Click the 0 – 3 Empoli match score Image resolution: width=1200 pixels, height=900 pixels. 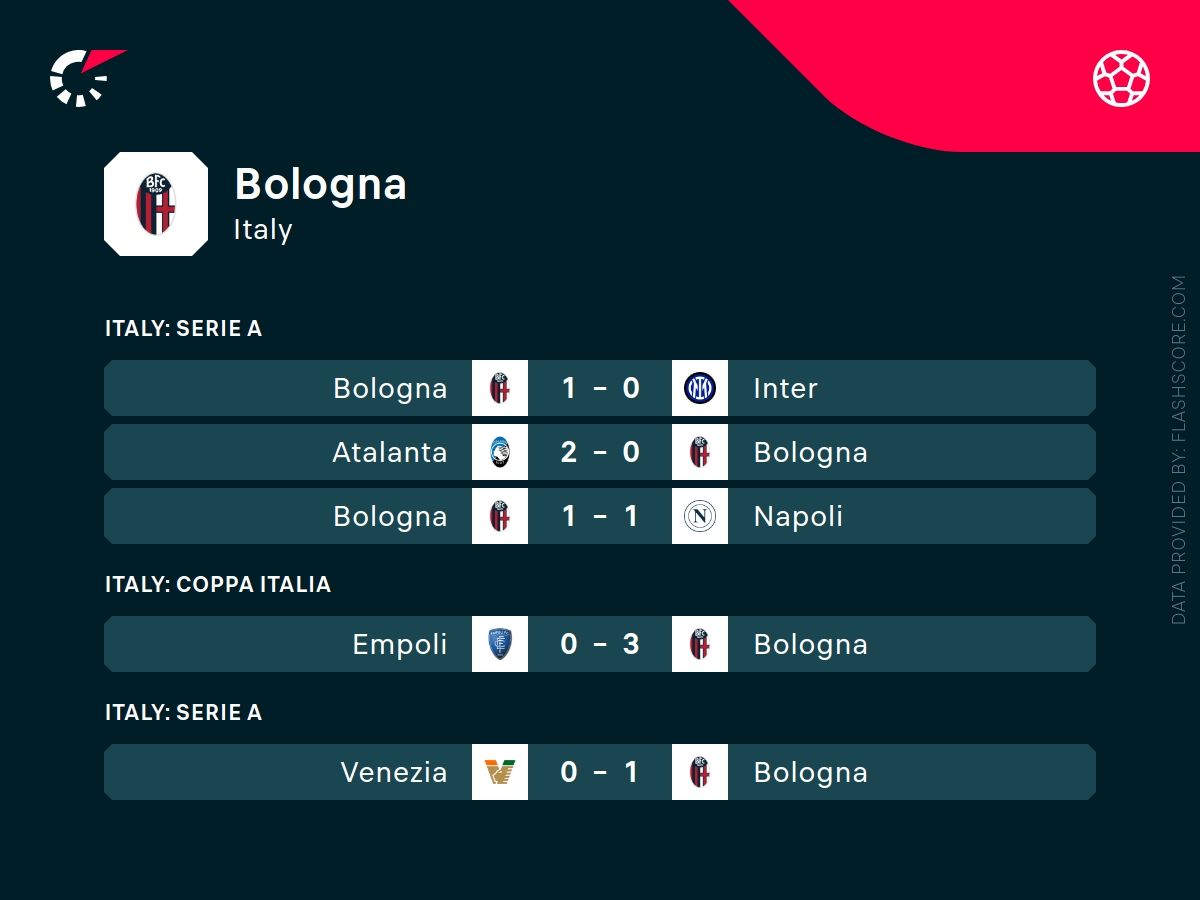click(600, 644)
